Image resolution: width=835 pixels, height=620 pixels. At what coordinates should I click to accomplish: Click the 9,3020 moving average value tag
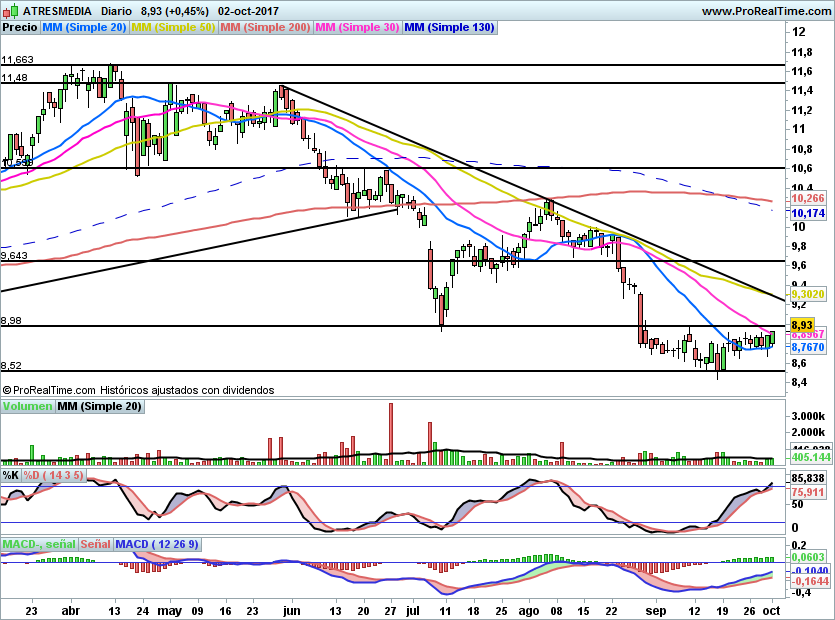coord(808,294)
